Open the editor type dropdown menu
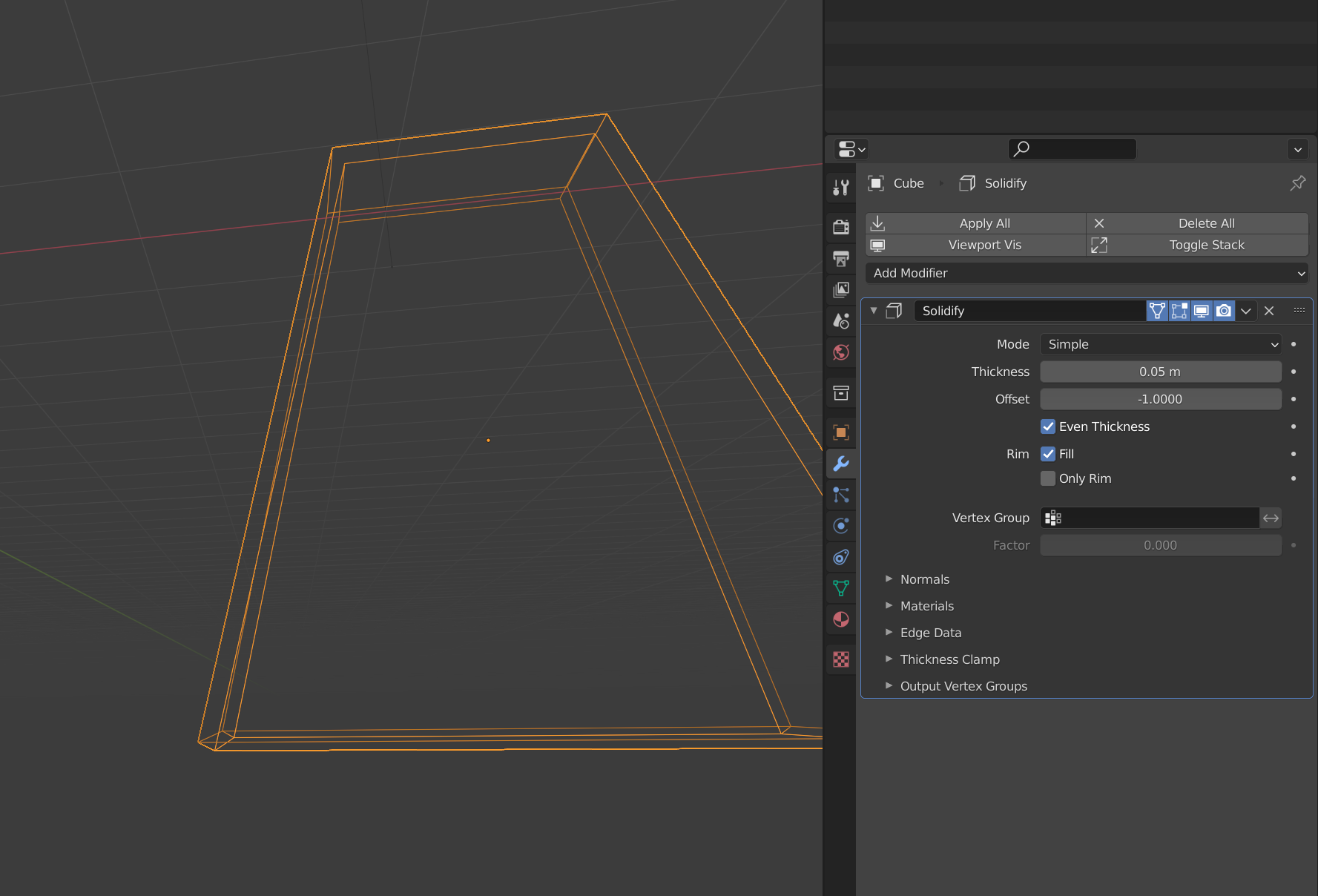The image size is (1318, 896). (x=851, y=149)
